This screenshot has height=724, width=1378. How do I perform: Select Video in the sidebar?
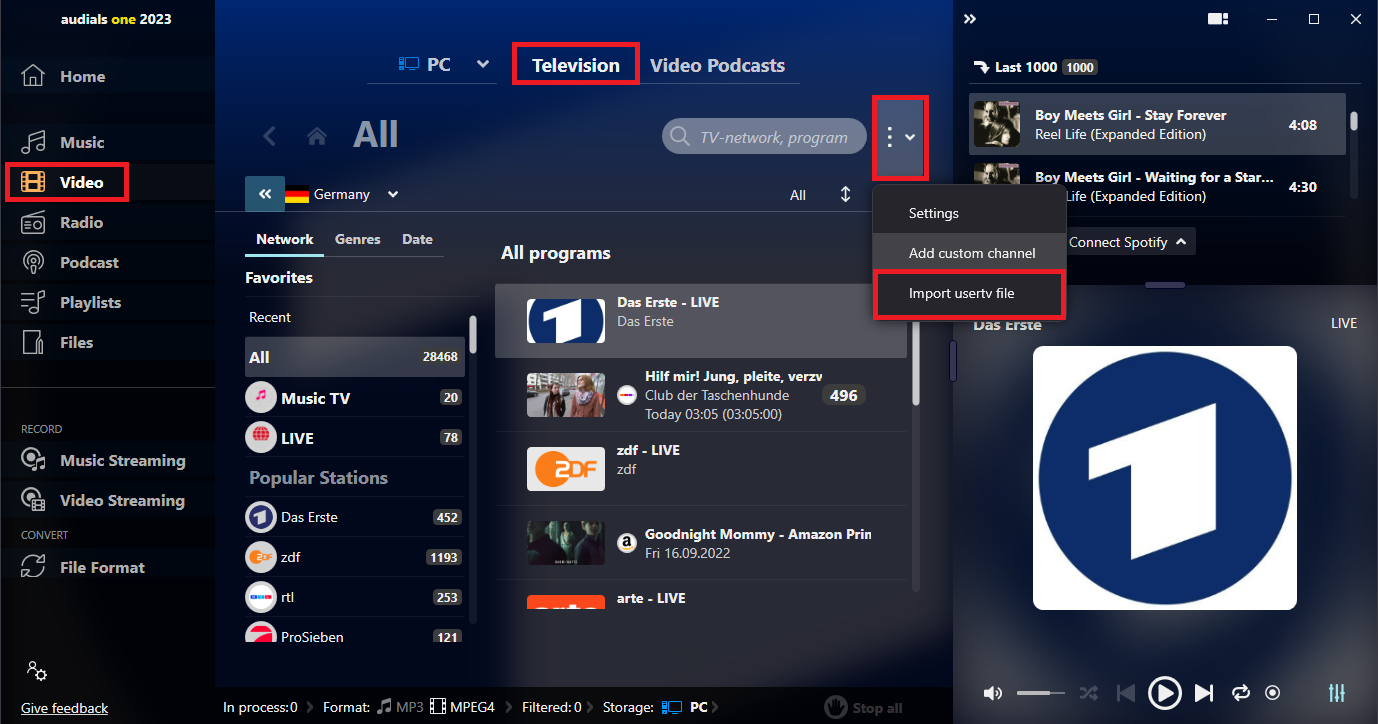pyautogui.click(x=68, y=182)
